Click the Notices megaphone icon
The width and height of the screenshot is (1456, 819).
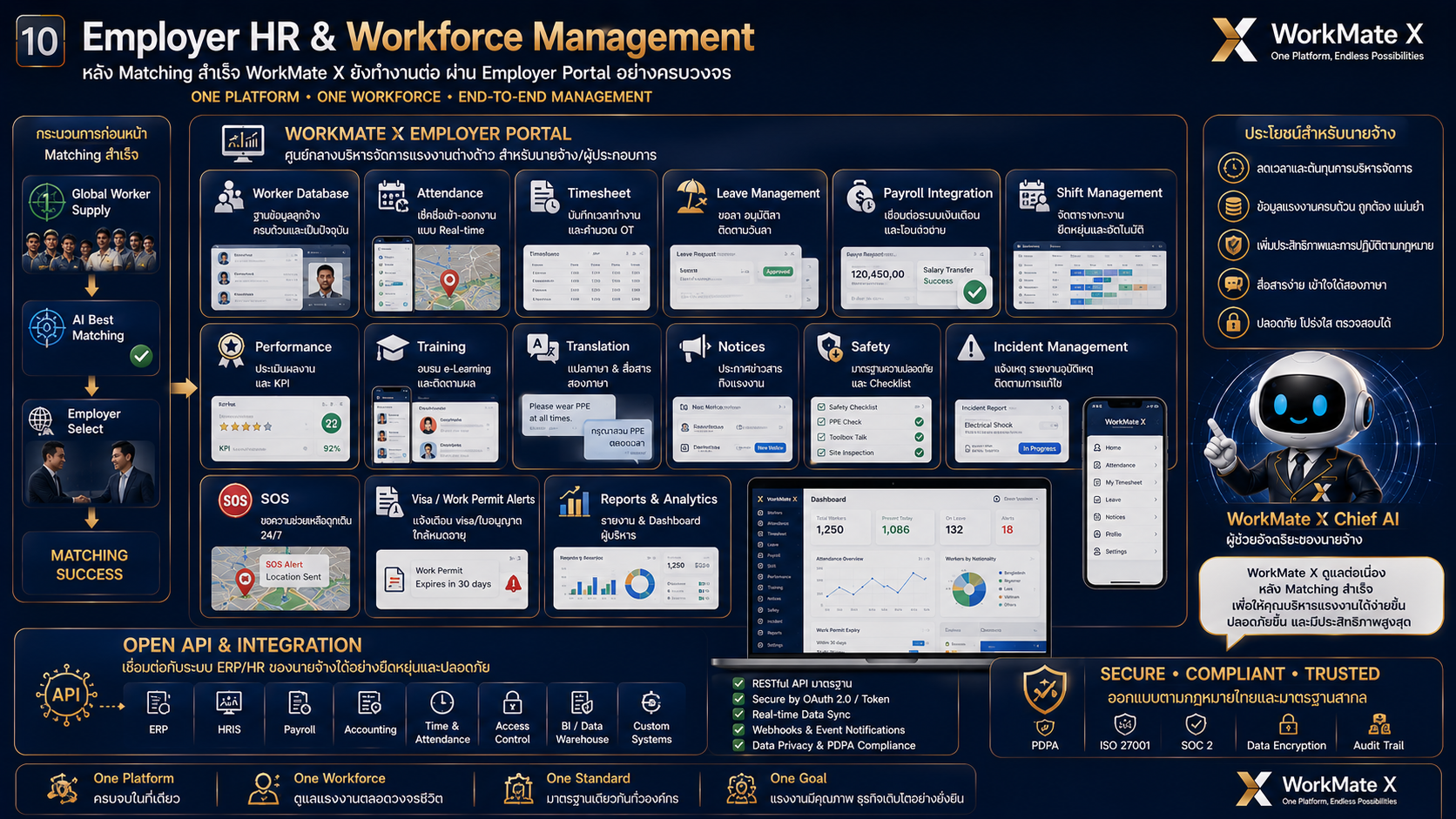tap(695, 348)
